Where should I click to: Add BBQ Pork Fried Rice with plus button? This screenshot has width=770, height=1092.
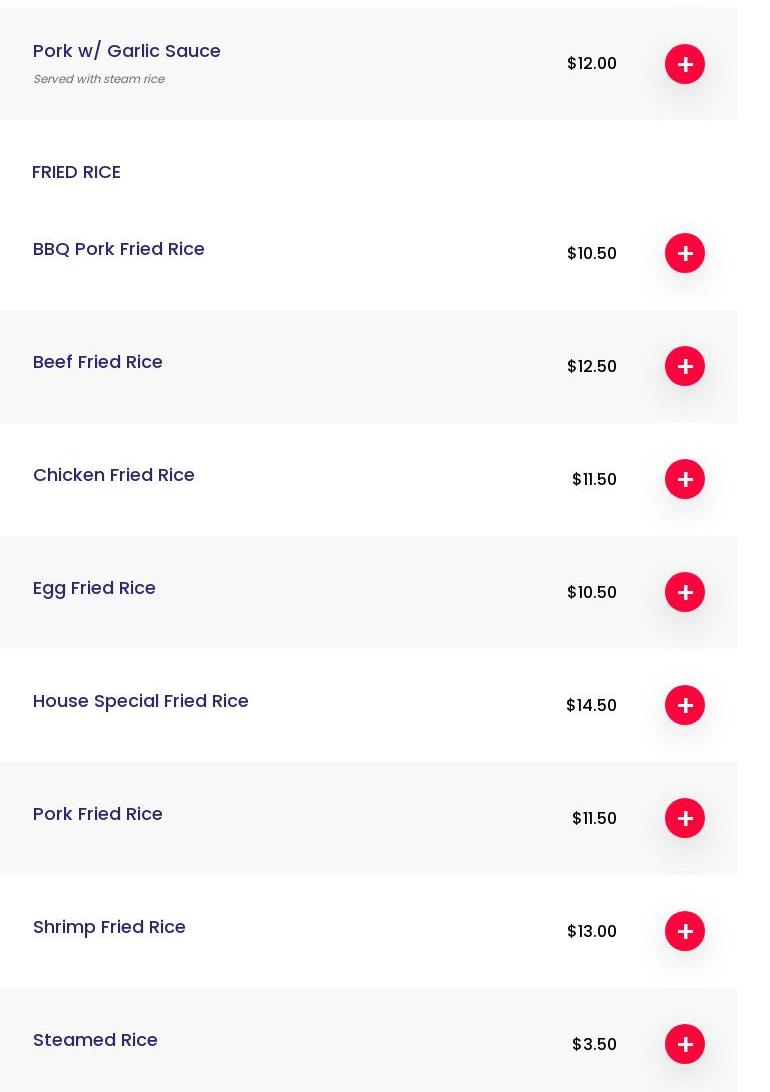pos(684,253)
